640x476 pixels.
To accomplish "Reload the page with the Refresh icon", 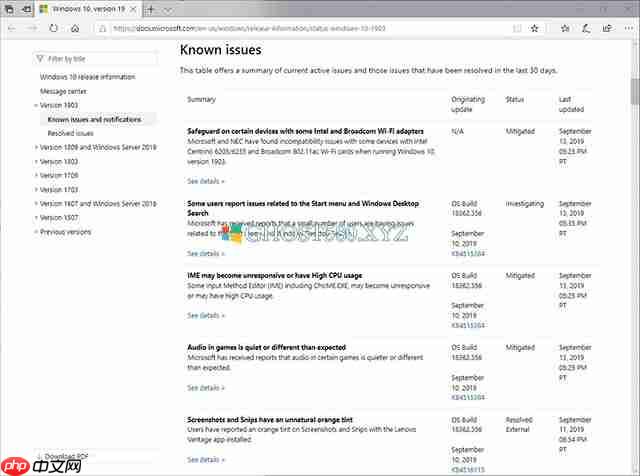I will (53, 28).
